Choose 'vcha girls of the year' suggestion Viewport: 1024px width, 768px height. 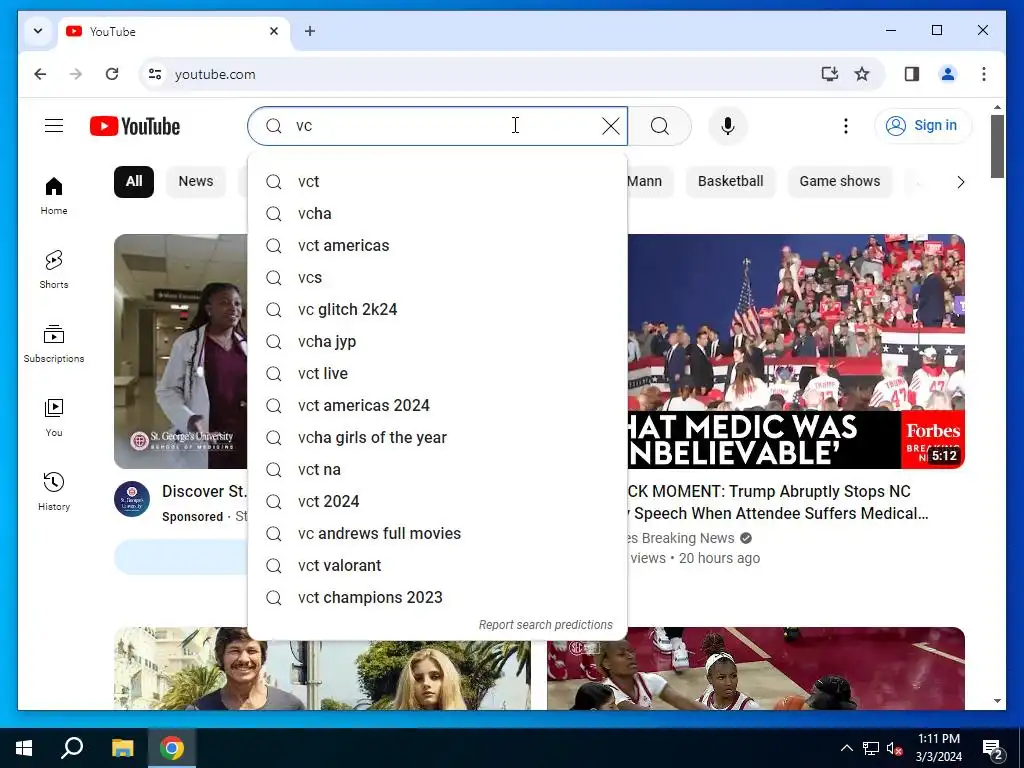pos(438,438)
